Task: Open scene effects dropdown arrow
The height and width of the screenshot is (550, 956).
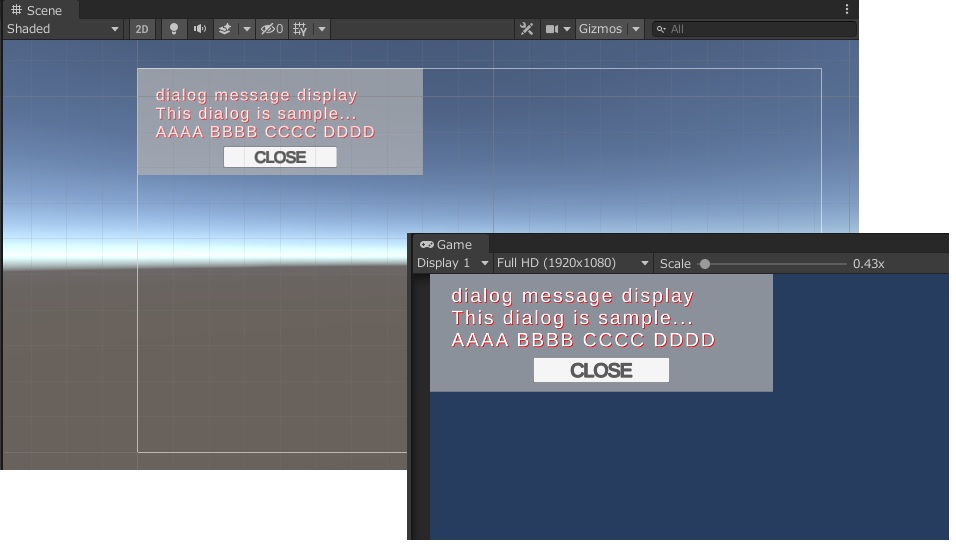Action: tap(246, 29)
